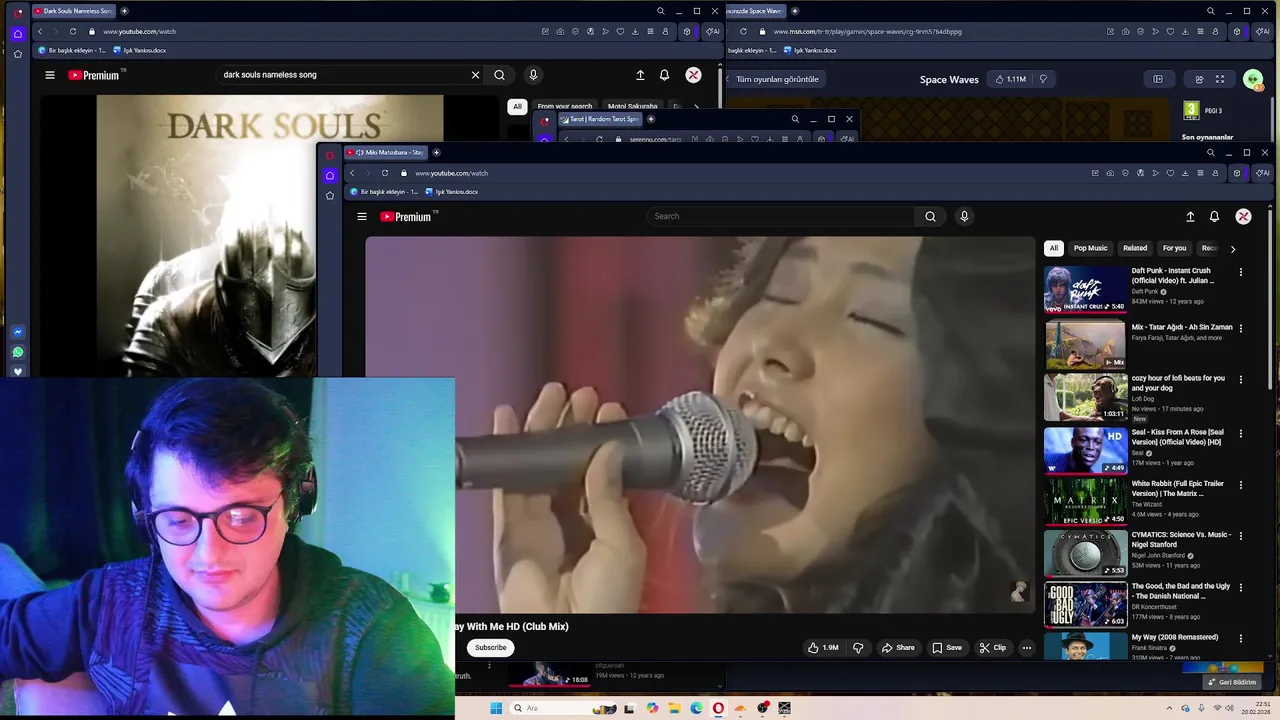The height and width of the screenshot is (720, 1280).
Task: Open new tab next to Miki Matsubara tab
Action: coord(436,152)
